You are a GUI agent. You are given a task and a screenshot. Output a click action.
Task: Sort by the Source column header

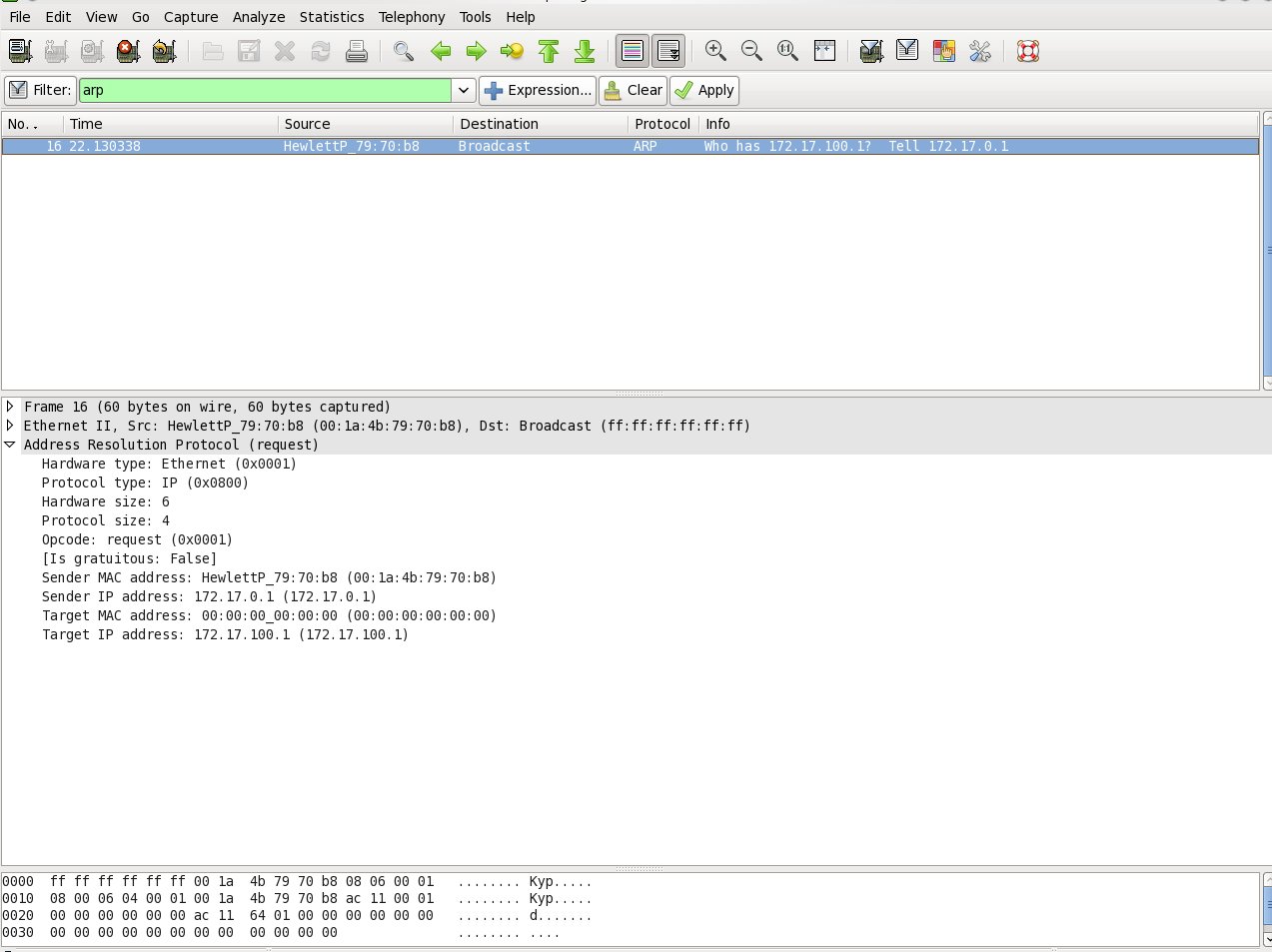pos(365,124)
